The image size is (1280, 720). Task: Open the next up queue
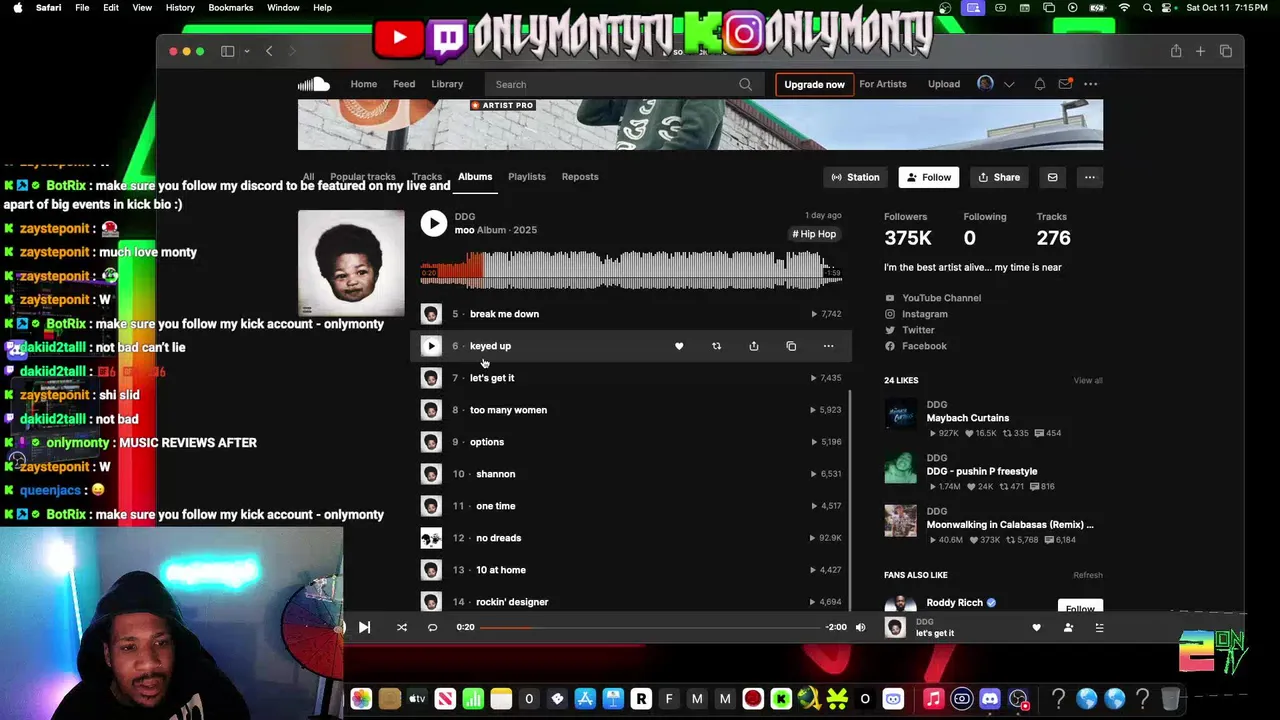pyautogui.click(x=1099, y=627)
